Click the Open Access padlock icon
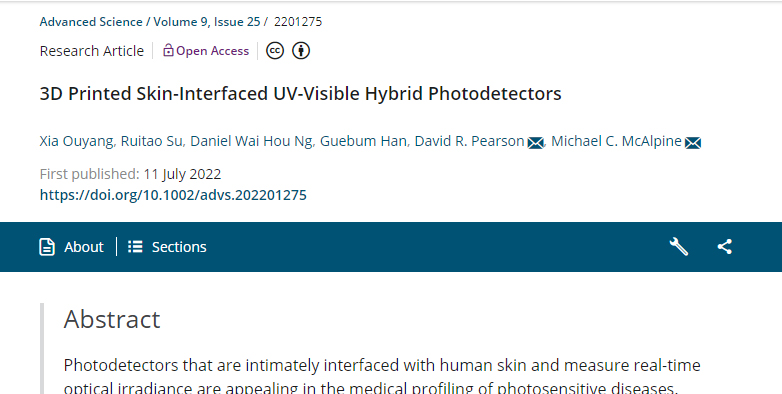Viewport: 782px width, 394px height. [168, 50]
